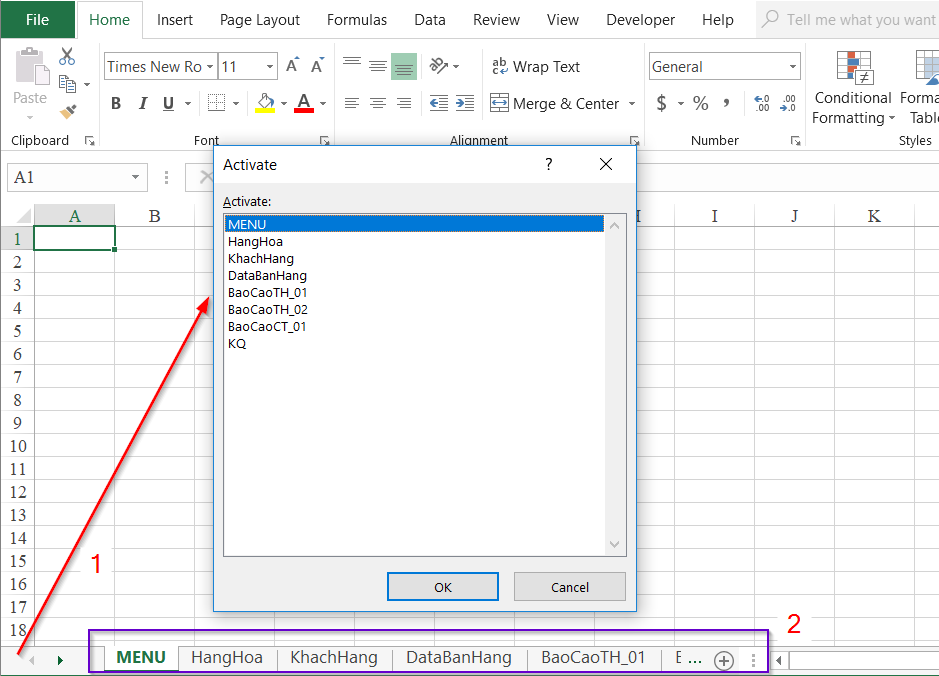
Task: Select HangHoa in the Activate list
Action: click(x=414, y=241)
